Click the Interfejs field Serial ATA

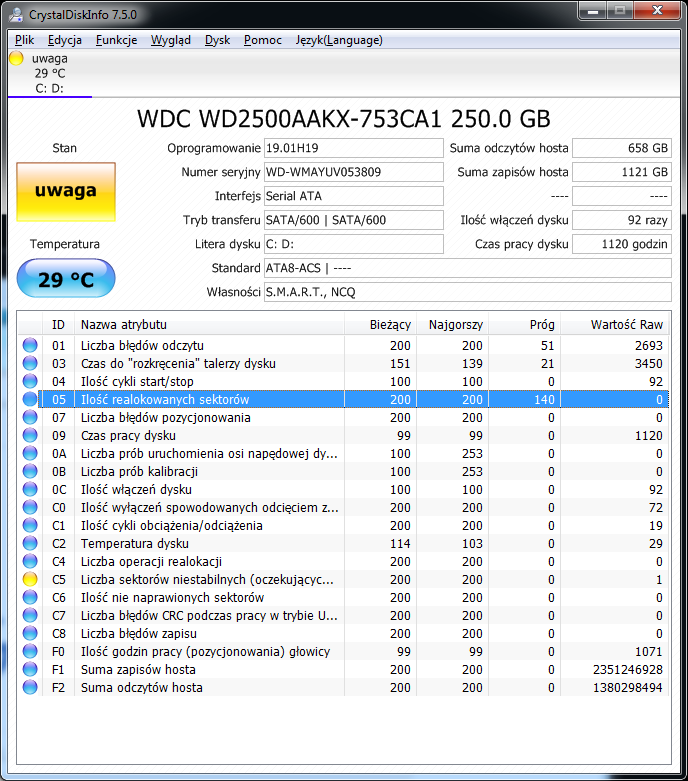click(354, 196)
